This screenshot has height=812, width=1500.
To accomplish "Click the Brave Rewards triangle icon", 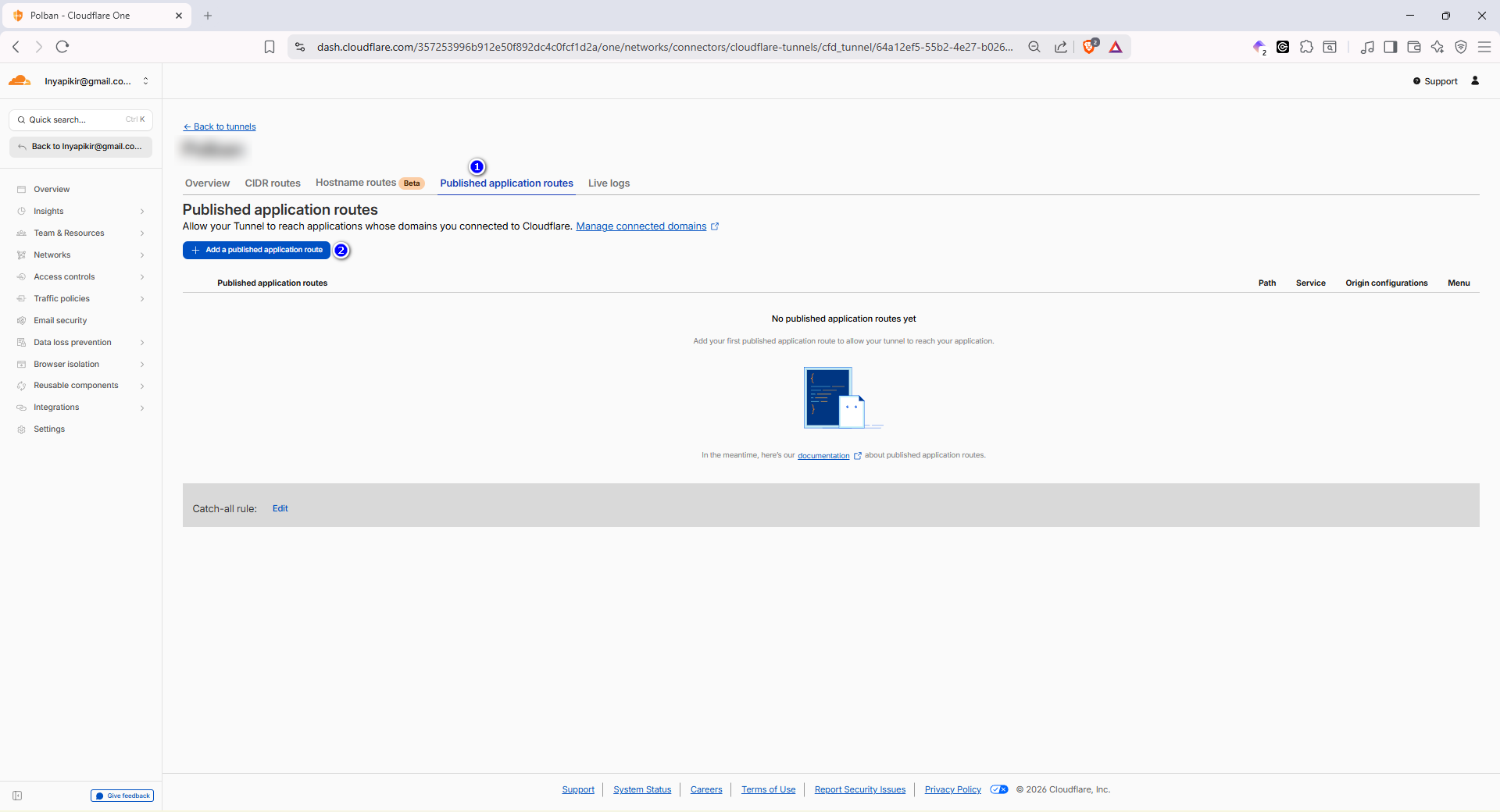I will click(1116, 47).
